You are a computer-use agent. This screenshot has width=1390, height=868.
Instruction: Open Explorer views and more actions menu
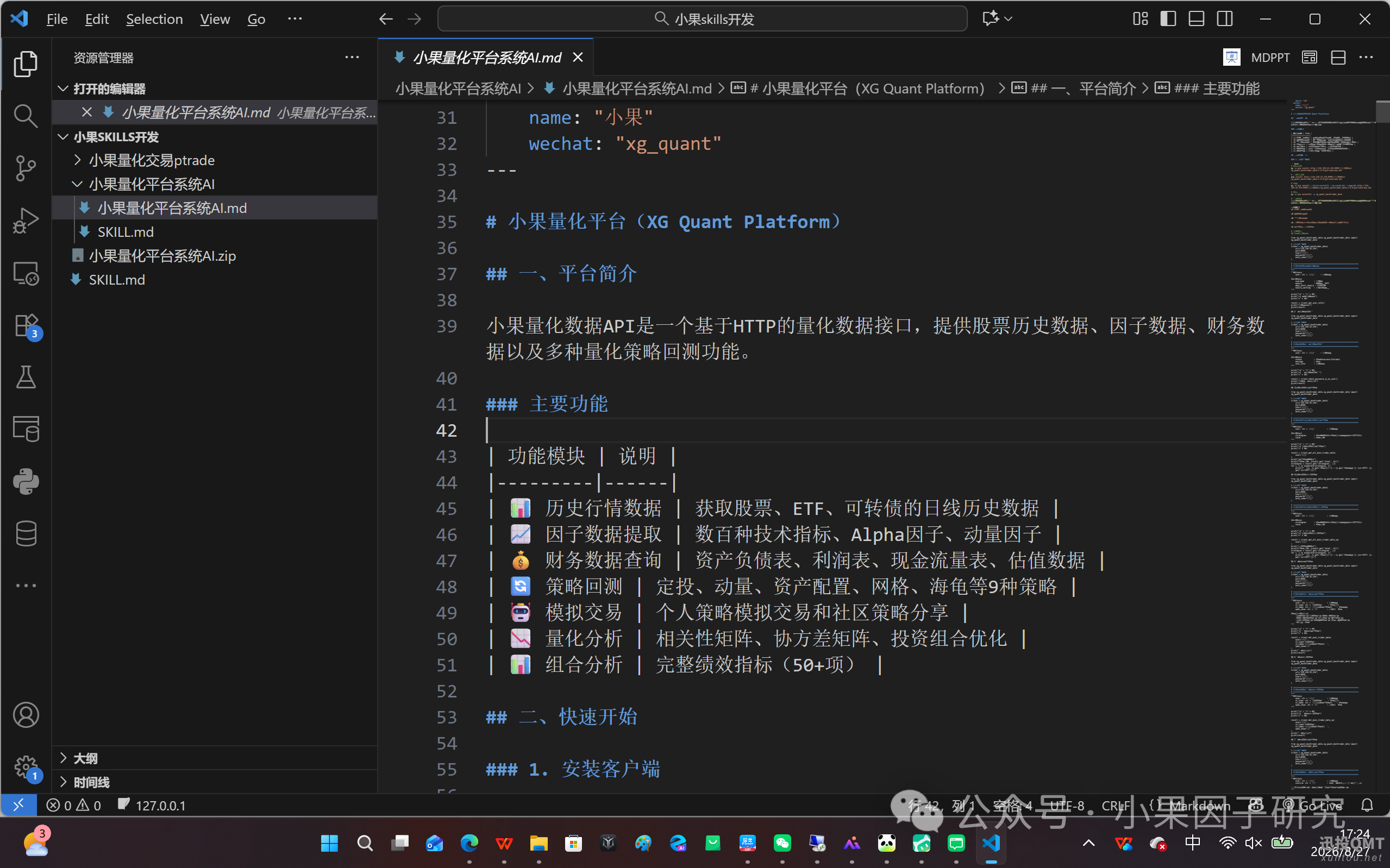352,58
